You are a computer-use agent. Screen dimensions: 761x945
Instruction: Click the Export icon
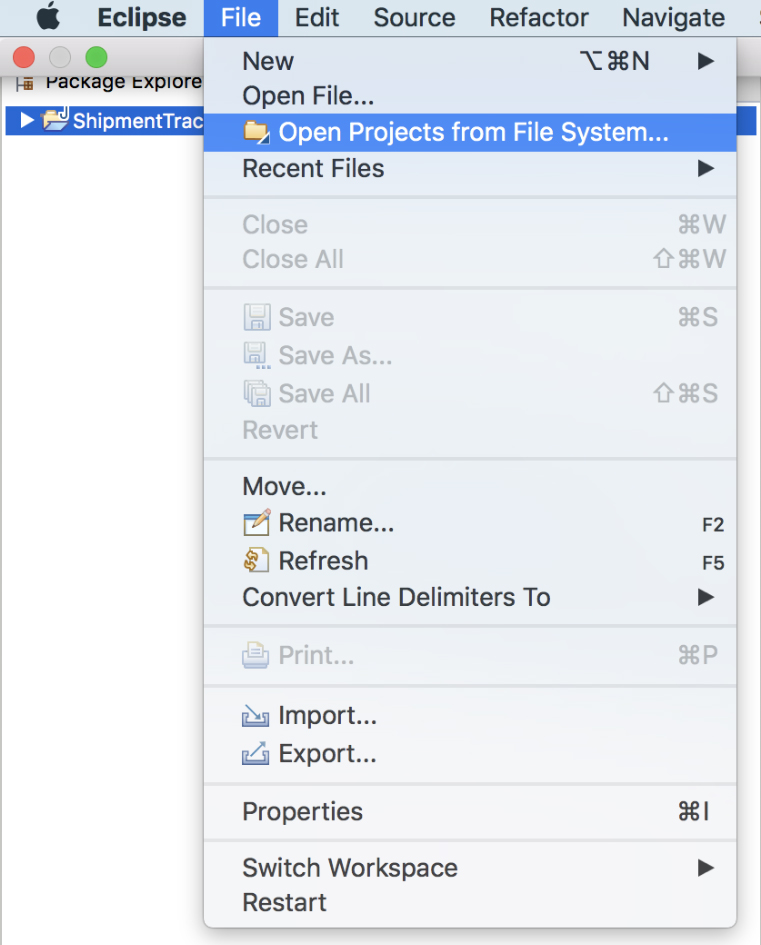(256, 753)
